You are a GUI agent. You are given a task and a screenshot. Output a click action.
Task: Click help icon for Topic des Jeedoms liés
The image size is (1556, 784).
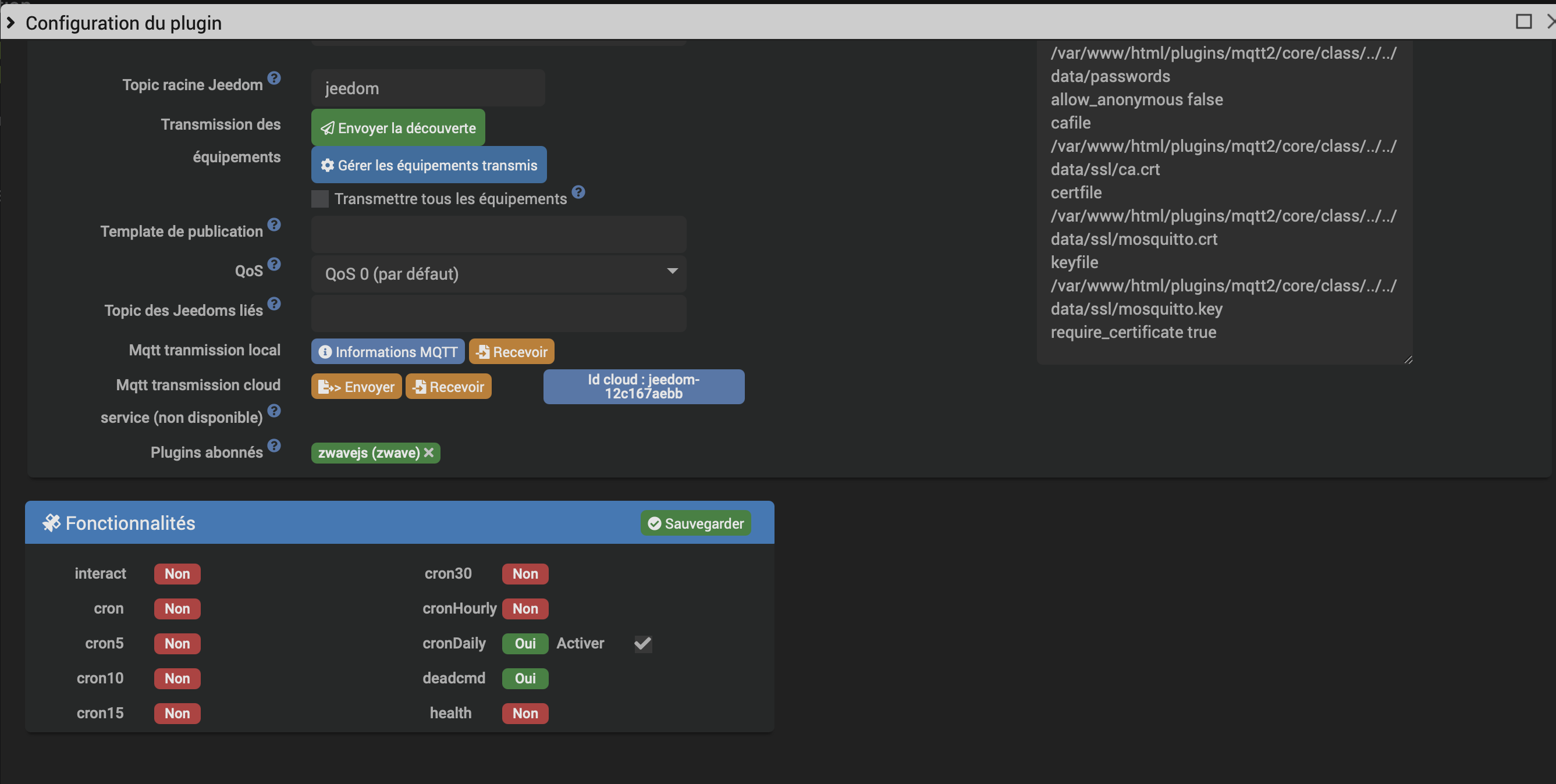pyautogui.click(x=274, y=304)
